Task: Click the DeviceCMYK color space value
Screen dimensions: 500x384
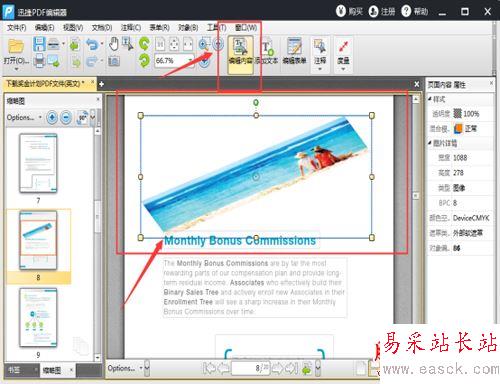Action: (471, 218)
